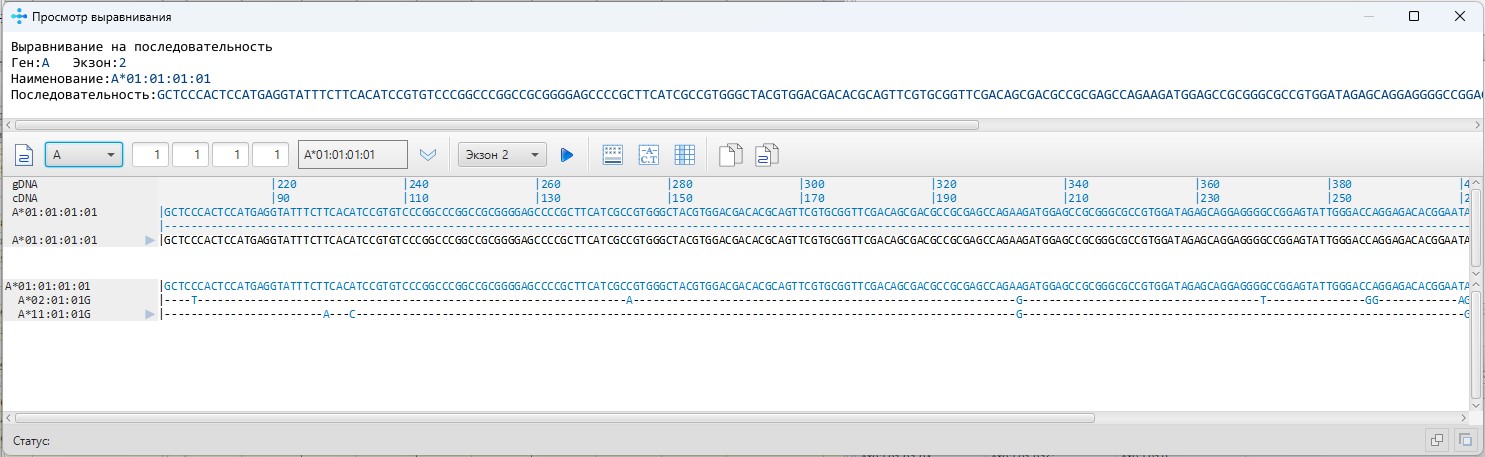1485x457 pixels.
Task: Click the fourth allele field number box
Action: 270,155
